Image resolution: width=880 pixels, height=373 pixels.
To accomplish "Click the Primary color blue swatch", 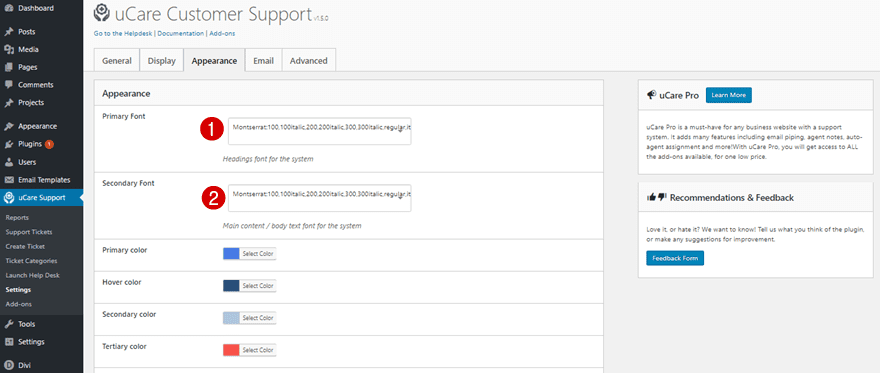I will pos(231,254).
